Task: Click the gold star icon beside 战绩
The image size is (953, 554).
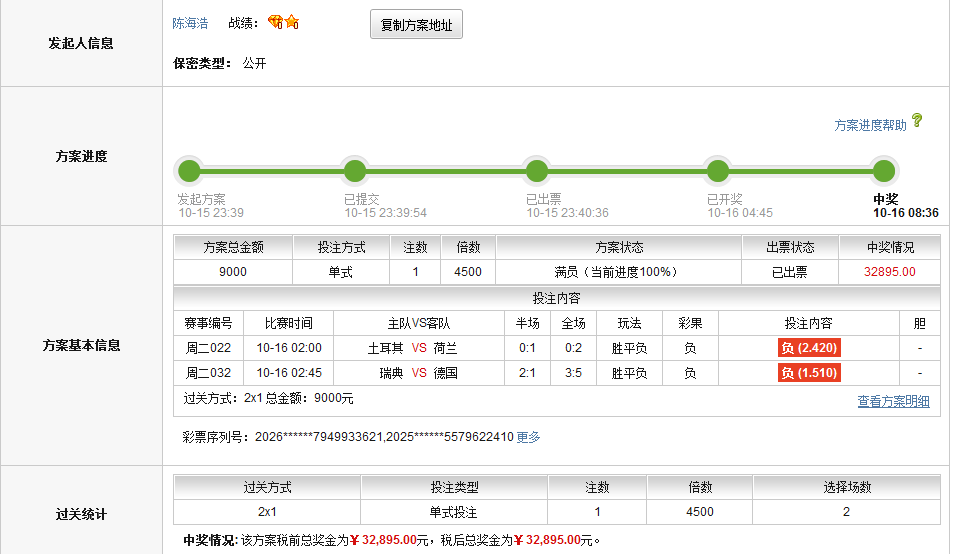Action: pyautogui.click(x=291, y=22)
